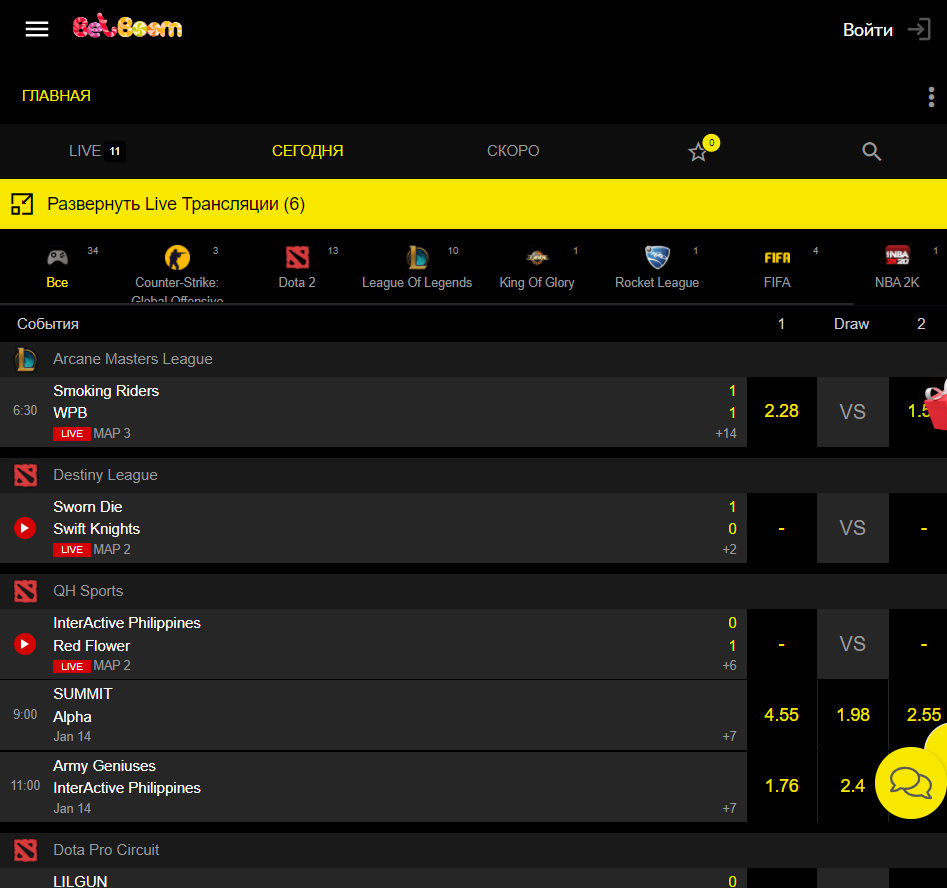Click Destiny League Dota icon

(25, 475)
